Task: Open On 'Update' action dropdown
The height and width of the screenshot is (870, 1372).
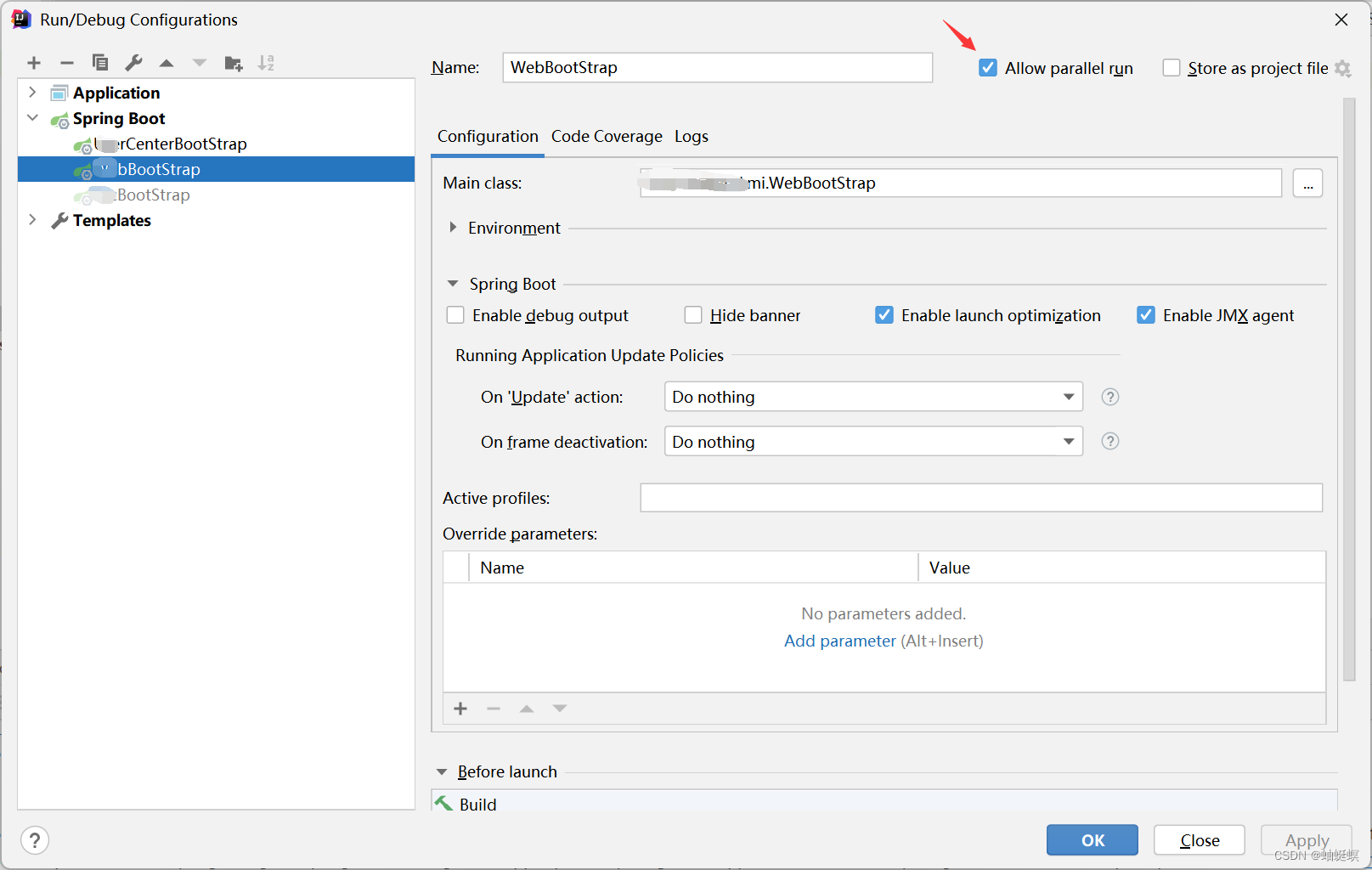Action: [x=873, y=397]
